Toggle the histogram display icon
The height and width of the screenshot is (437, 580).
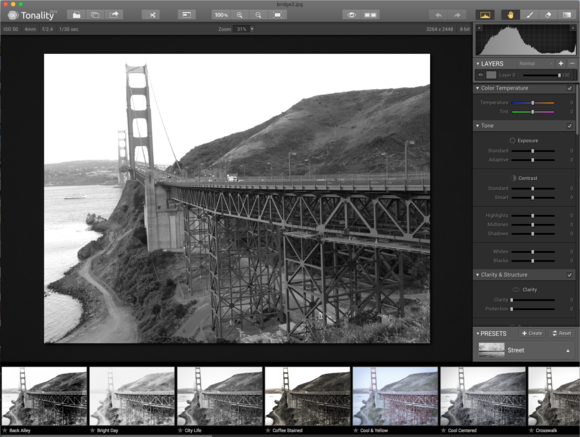tap(485, 15)
